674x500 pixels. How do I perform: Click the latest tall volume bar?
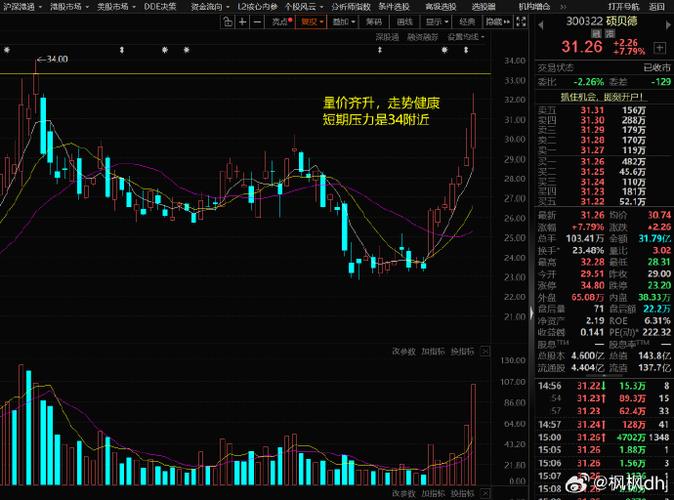point(474,434)
